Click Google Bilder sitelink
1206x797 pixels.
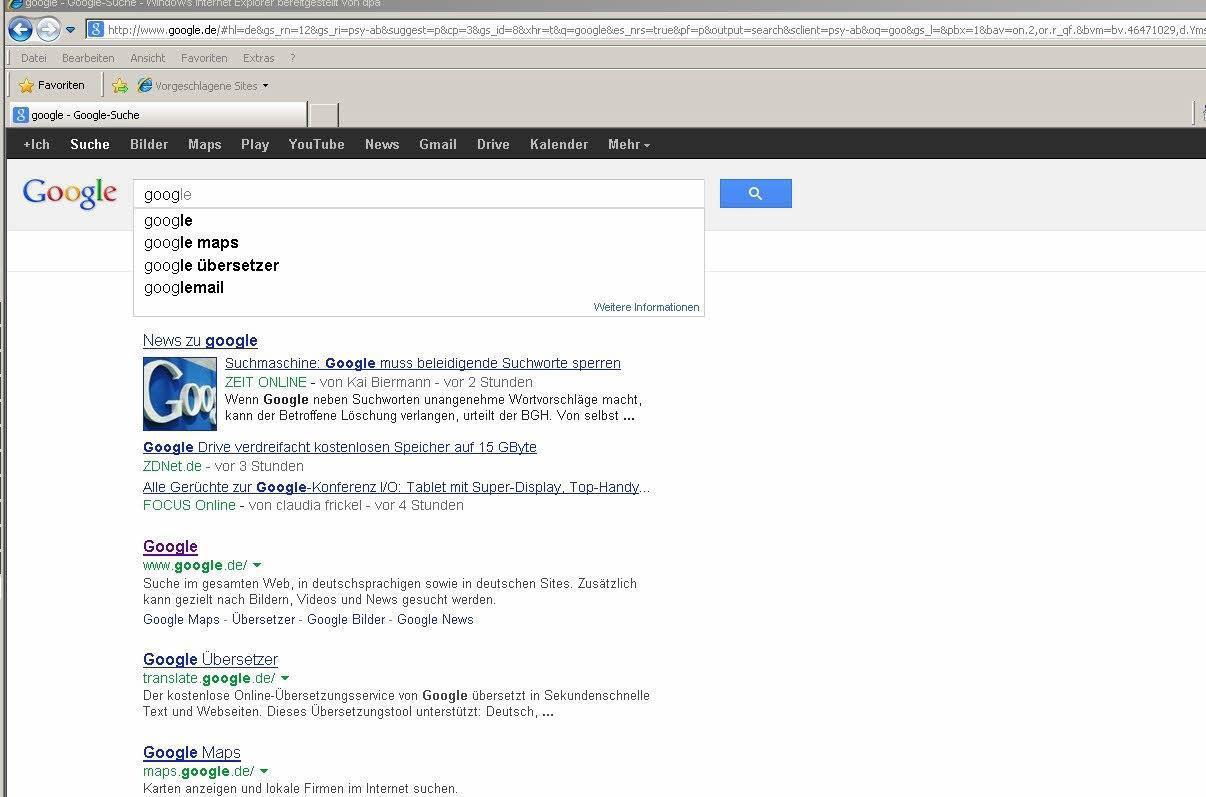click(x=346, y=619)
